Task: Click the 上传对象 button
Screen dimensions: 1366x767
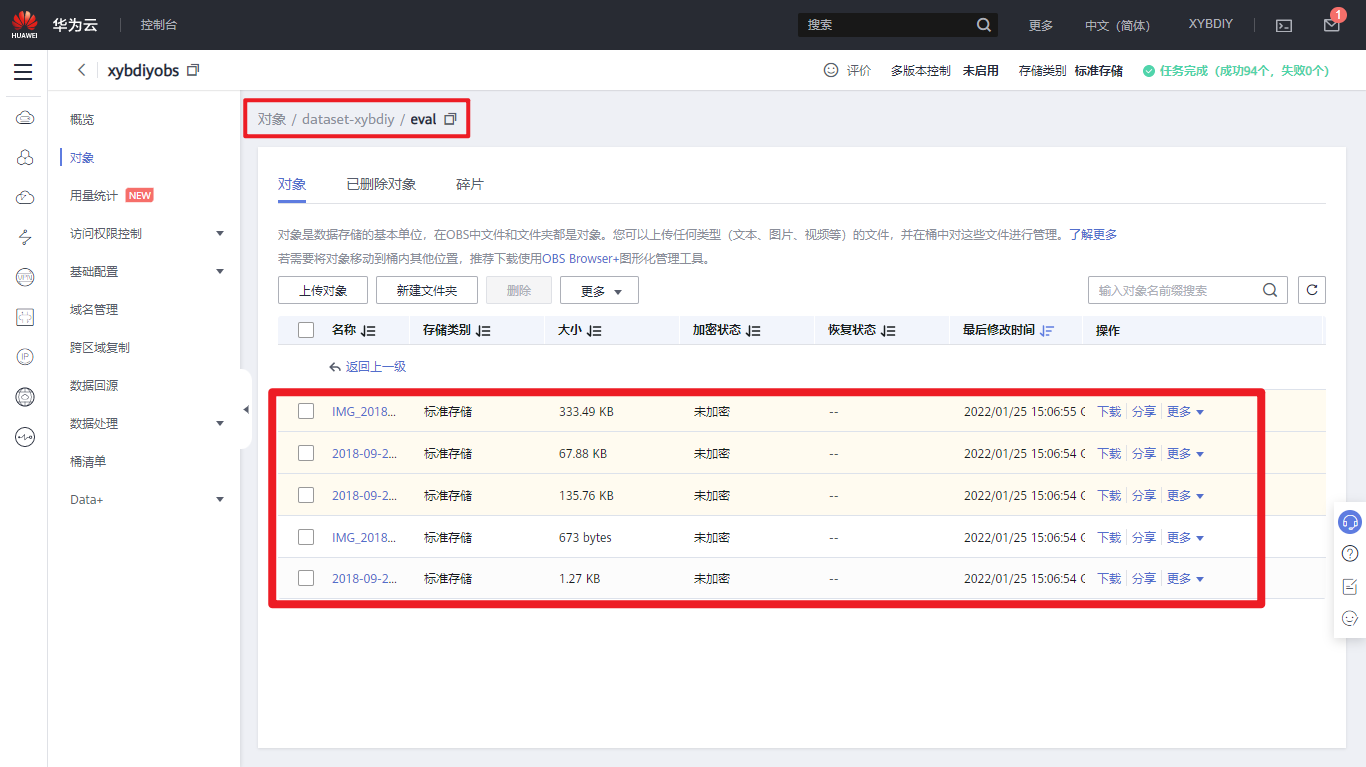Action: click(x=323, y=290)
